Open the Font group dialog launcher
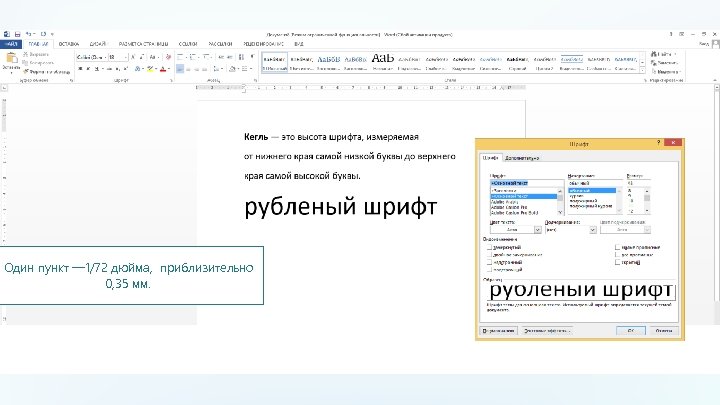Image resolution: width=720 pixels, height=405 pixels. [171, 80]
